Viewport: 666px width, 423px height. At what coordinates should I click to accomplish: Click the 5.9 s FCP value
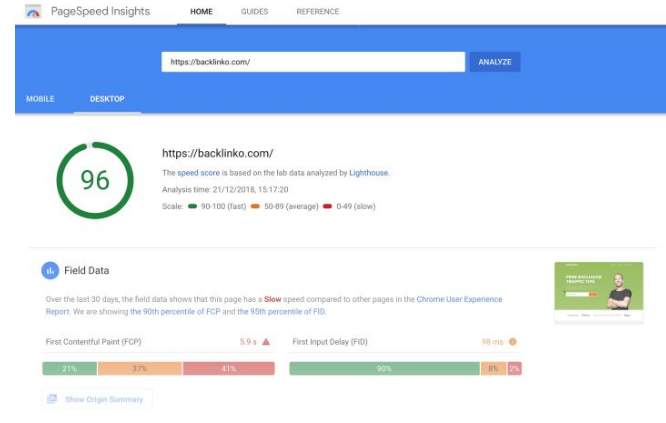pos(248,342)
